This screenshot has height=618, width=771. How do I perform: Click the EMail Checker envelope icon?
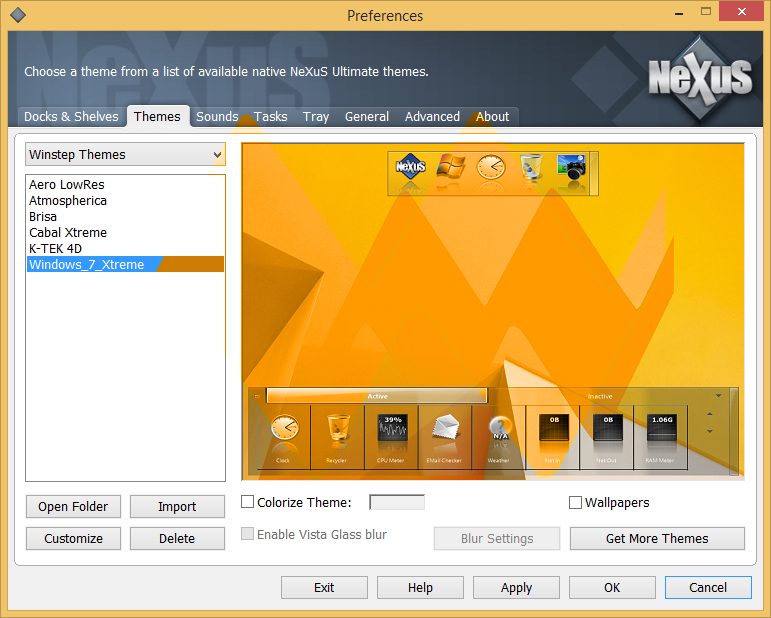[445, 427]
